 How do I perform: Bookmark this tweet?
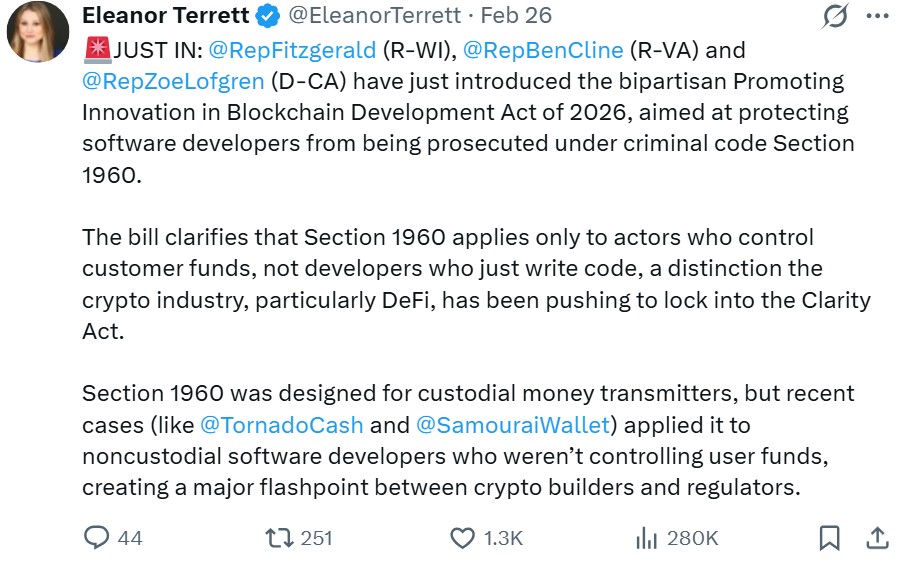point(829,538)
